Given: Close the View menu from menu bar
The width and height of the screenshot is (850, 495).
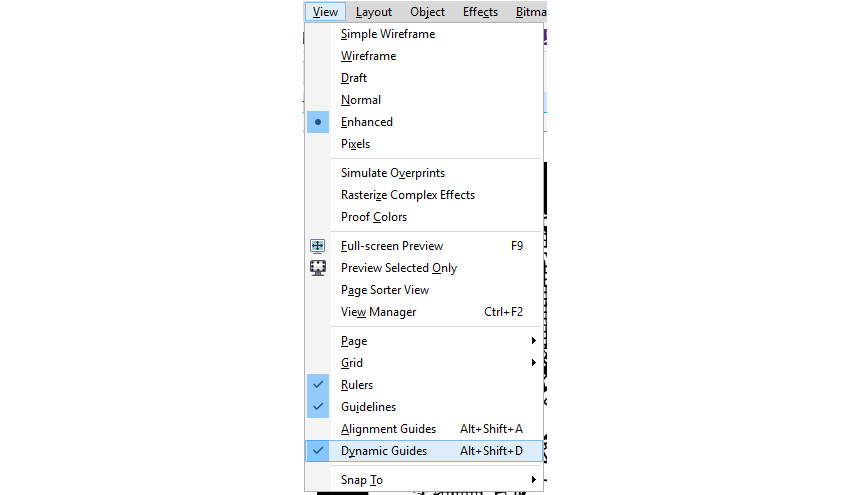Looking at the screenshot, I should 325,12.
